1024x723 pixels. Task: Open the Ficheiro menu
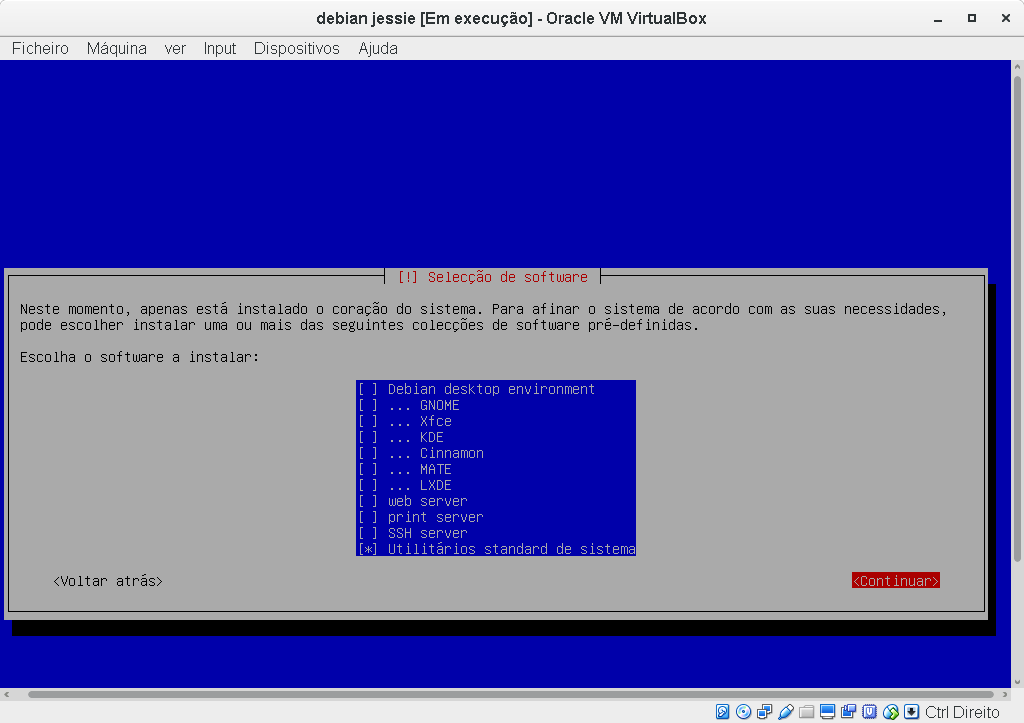pos(40,48)
